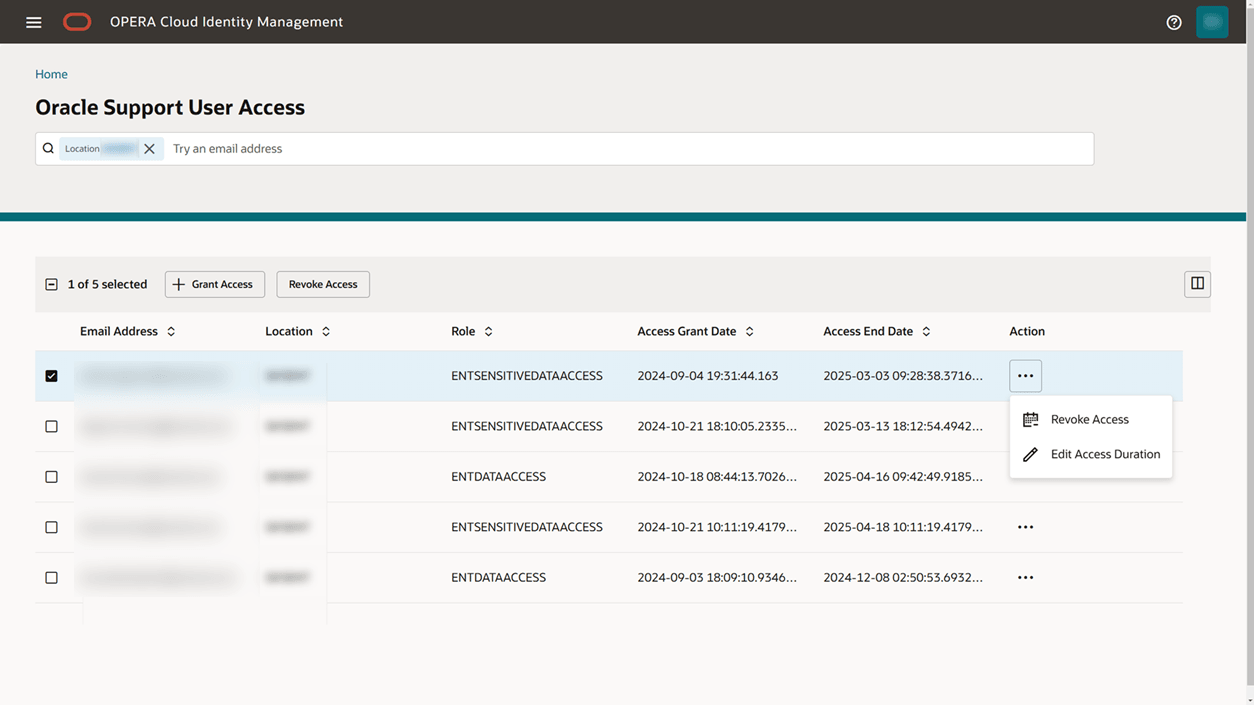The image size is (1254, 705).
Task: Select the 2025-03-03 09:28:38 end date cell
Action: click(x=903, y=376)
